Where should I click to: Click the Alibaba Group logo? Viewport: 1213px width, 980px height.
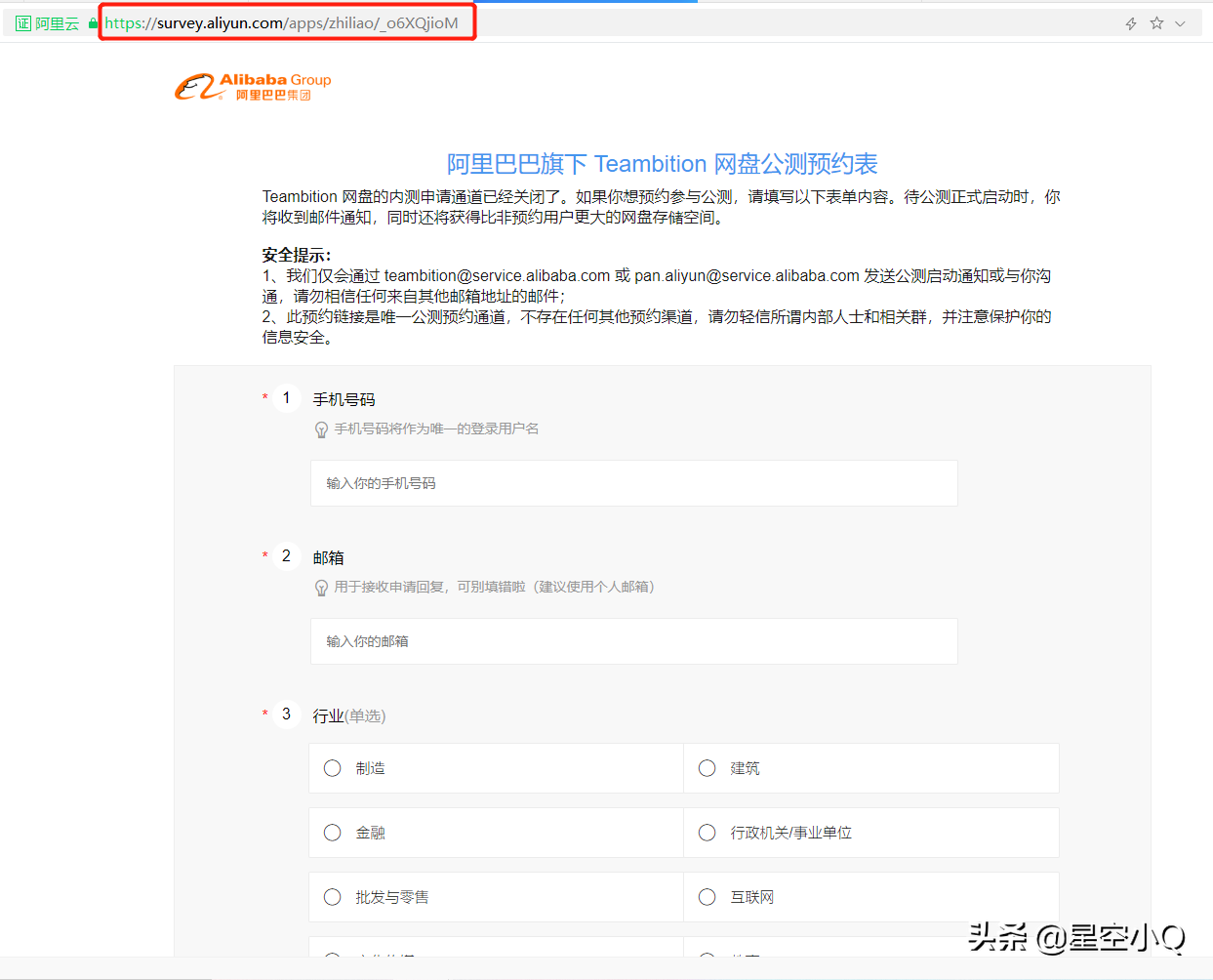pos(253,87)
